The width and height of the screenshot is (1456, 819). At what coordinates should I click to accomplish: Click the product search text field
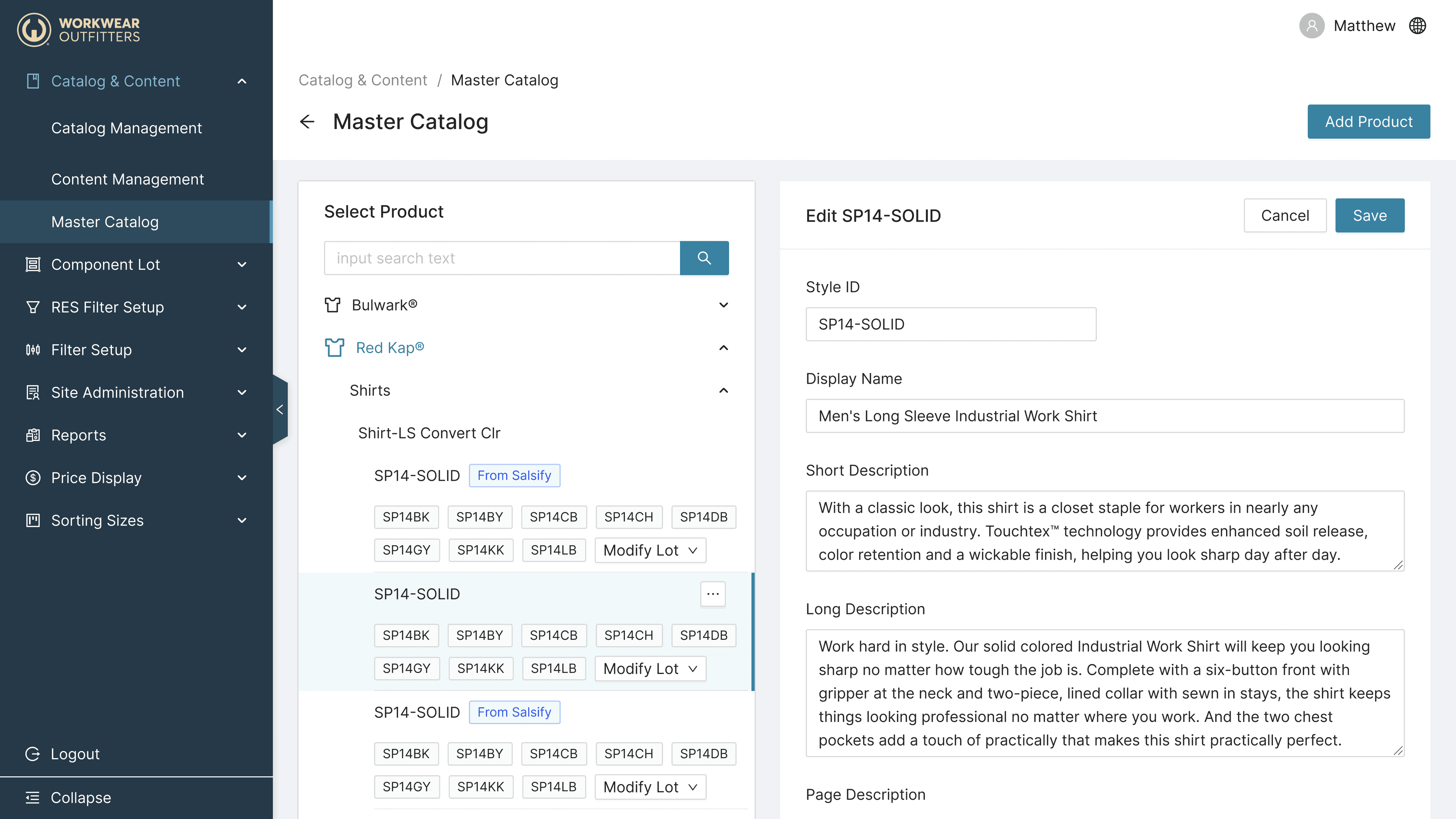pos(501,258)
